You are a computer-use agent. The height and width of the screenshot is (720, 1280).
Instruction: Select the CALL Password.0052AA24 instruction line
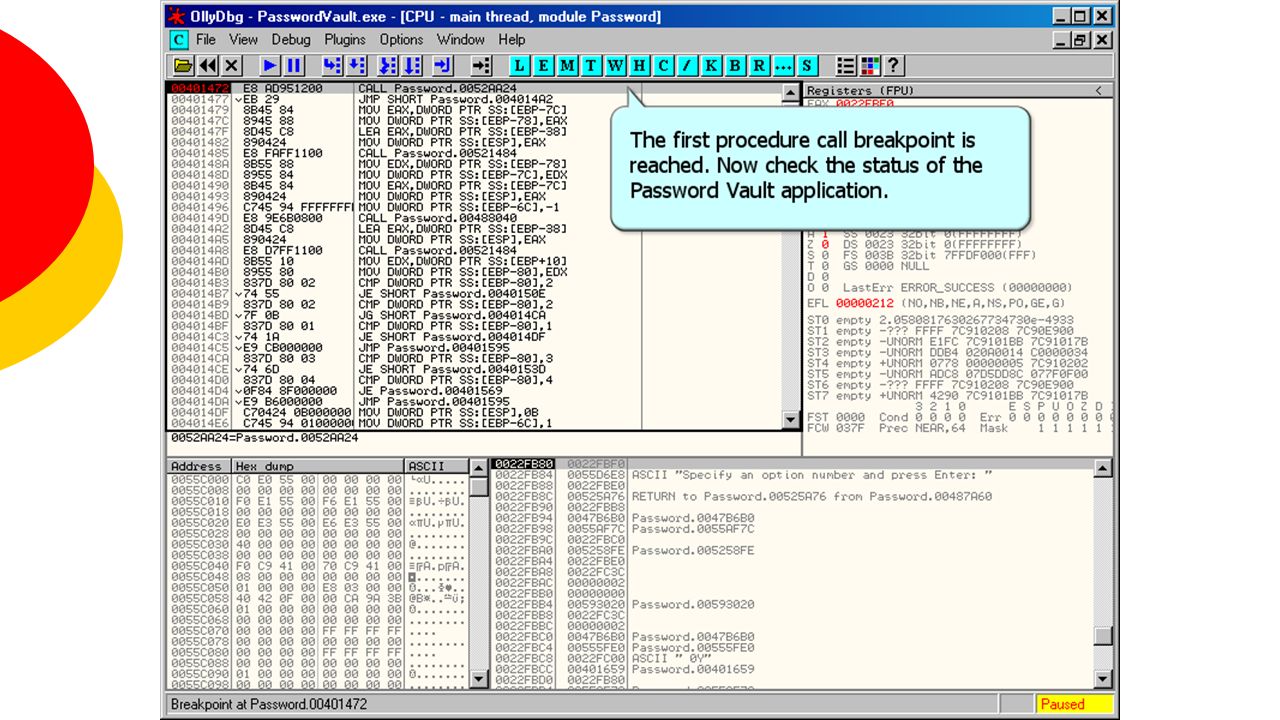tap(474, 89)
